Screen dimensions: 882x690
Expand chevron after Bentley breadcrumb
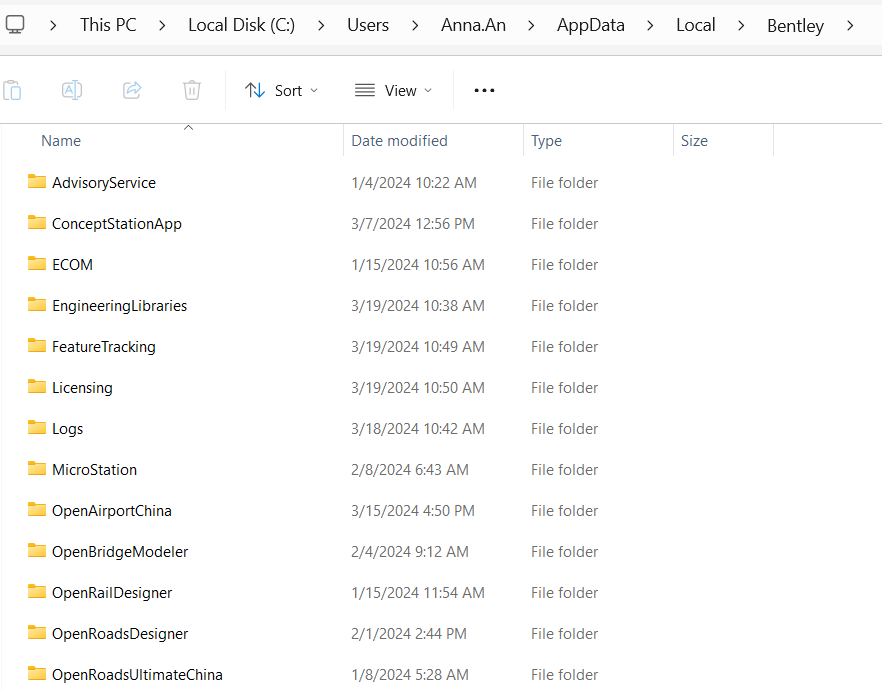coord(850,25)
